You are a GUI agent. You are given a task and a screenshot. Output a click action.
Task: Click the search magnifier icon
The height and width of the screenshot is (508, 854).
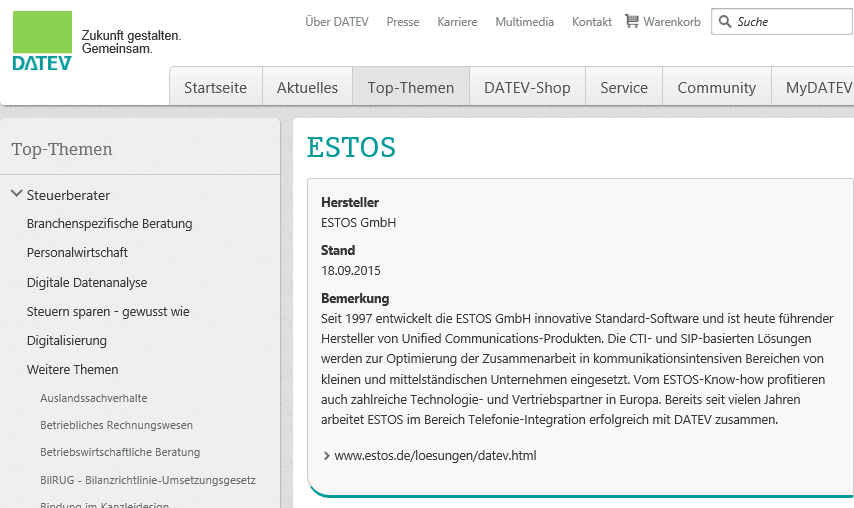click(725, 22)
